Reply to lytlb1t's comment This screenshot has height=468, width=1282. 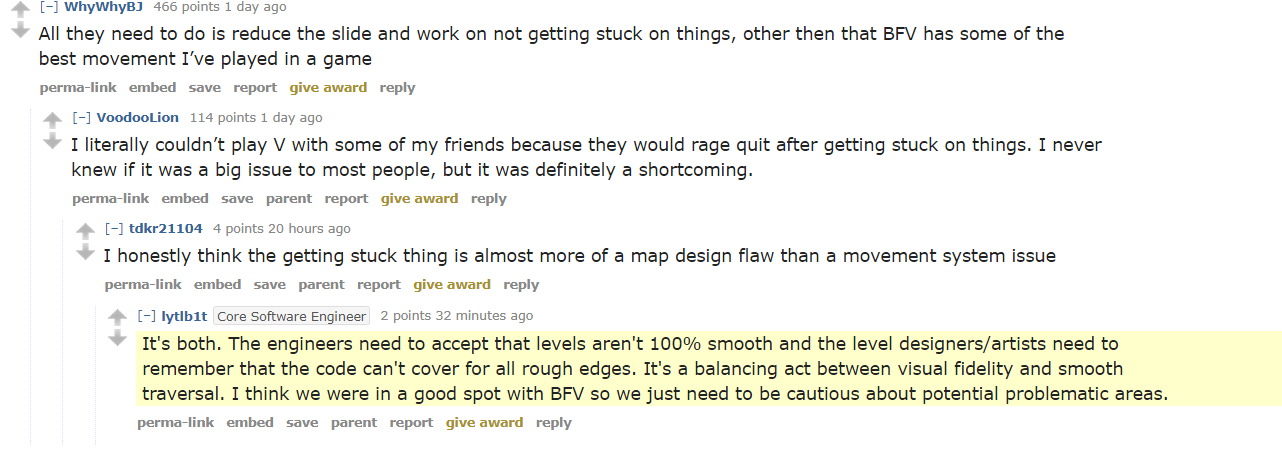[x=554, y=423]
